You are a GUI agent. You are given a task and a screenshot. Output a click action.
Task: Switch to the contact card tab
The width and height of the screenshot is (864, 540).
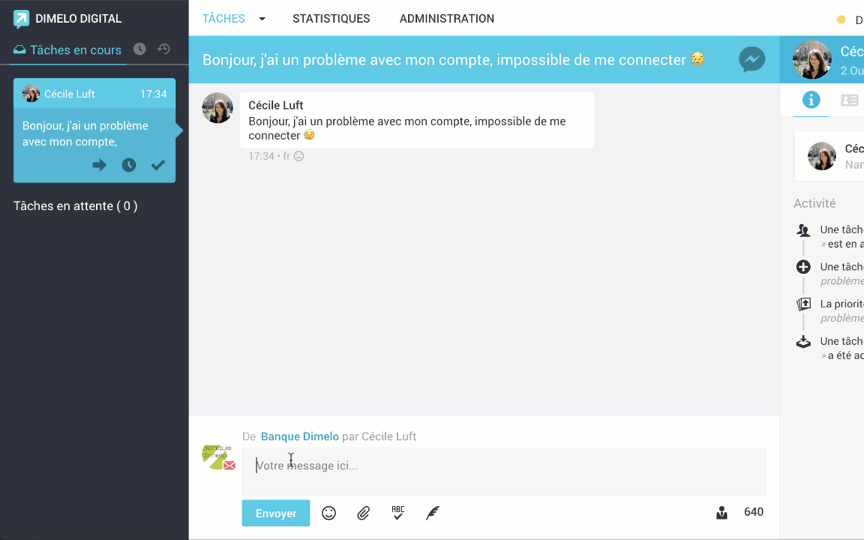849,100
